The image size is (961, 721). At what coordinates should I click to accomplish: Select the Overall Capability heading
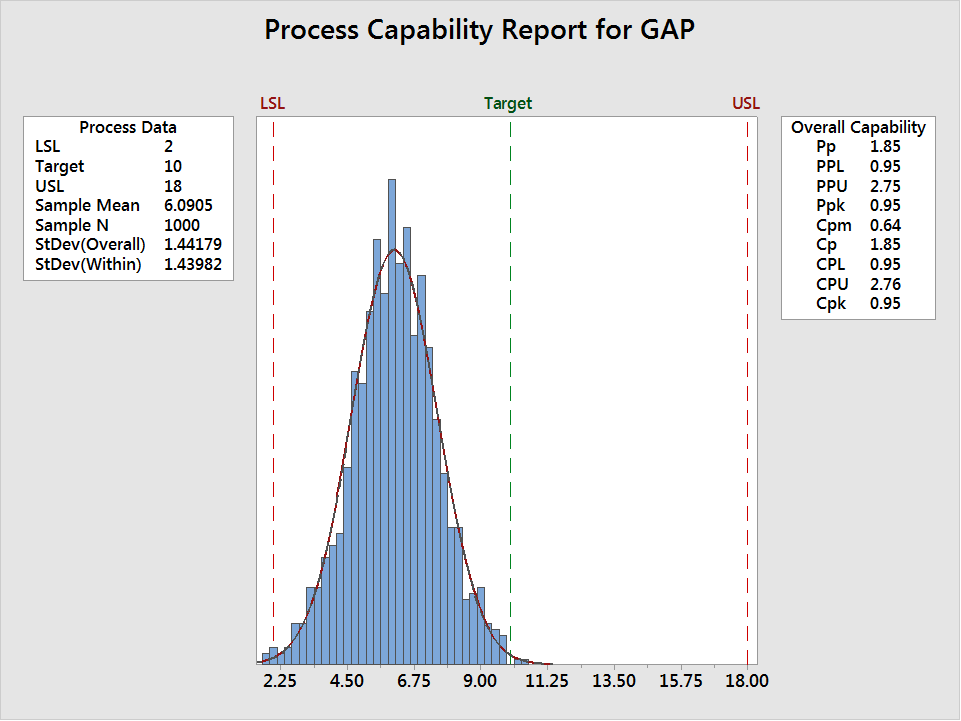click(858, 128)
